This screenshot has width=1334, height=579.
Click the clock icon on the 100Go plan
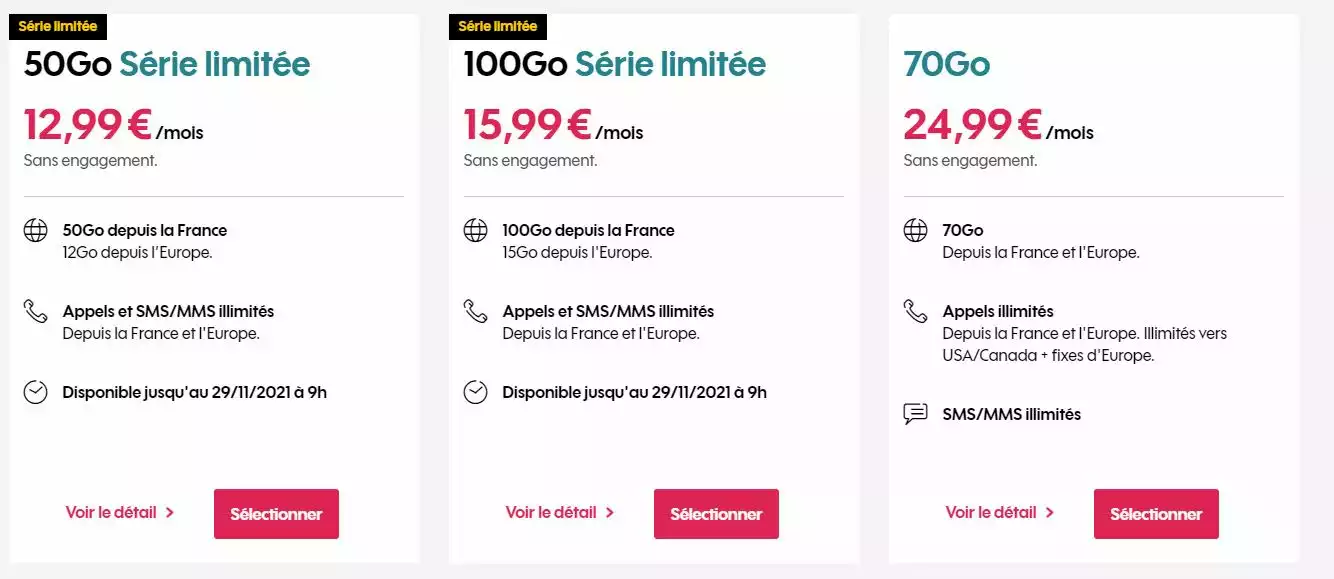[x=475, y=392]
